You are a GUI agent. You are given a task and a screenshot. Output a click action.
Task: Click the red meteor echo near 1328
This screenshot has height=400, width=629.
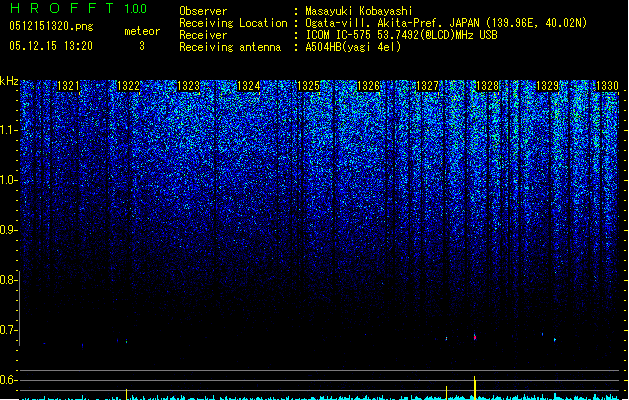point(475,337)
